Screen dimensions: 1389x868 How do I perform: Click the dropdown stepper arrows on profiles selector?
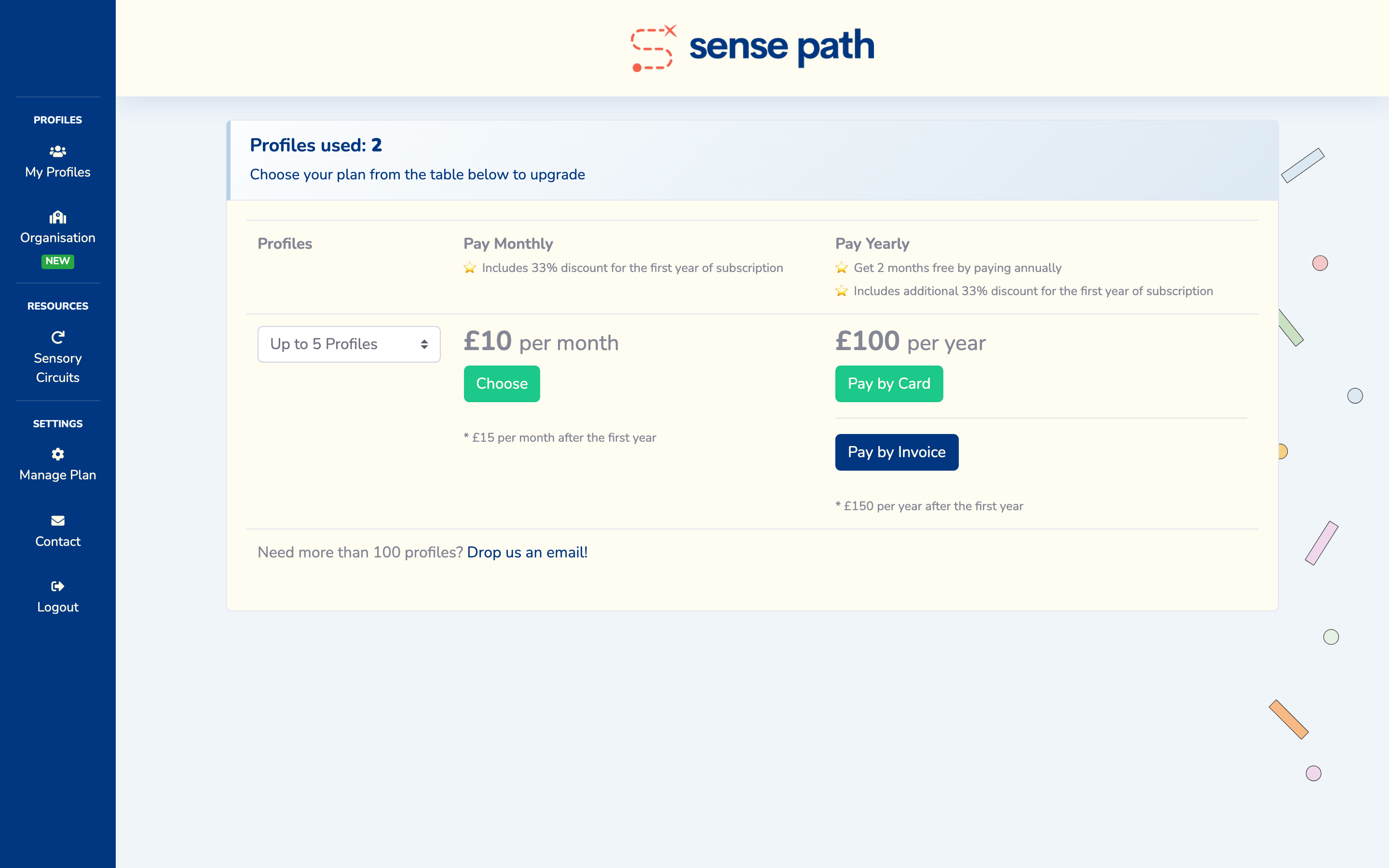pos(424,344)
